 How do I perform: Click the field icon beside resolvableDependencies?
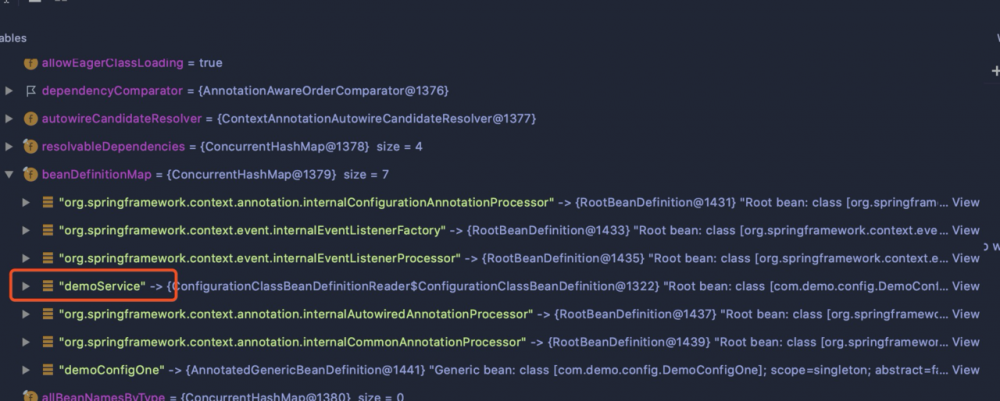coord(30,147)
